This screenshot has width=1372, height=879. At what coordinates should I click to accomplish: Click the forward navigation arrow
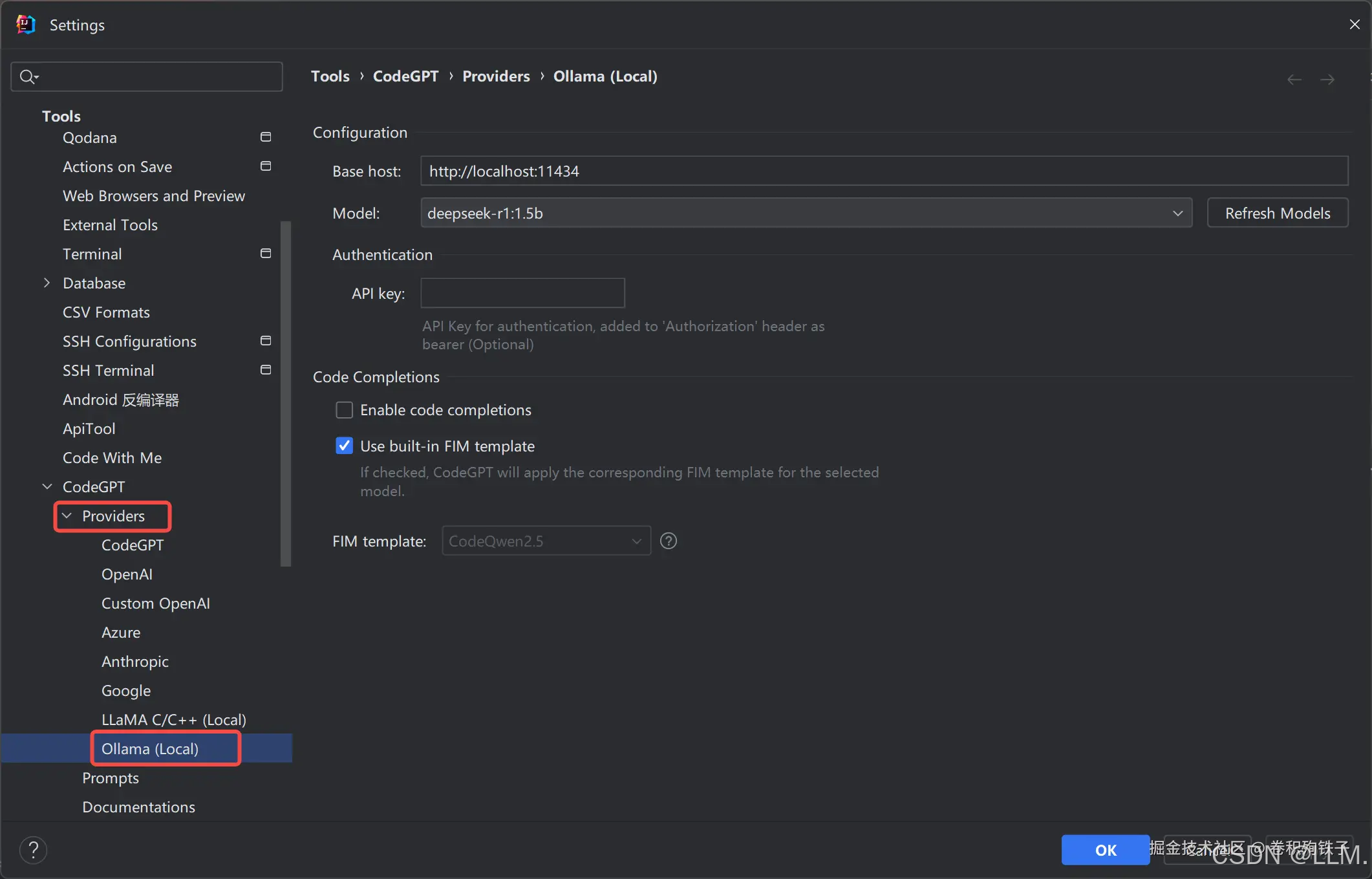click(1327, 80)
